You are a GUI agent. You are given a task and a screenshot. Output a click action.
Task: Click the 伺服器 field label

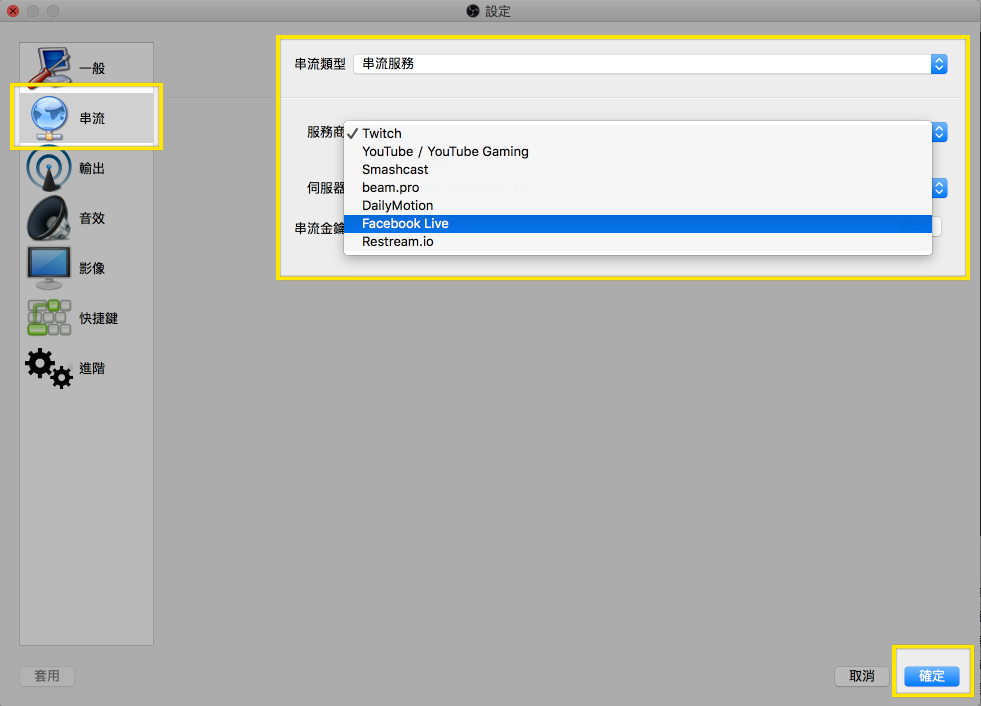click(325, 188)
